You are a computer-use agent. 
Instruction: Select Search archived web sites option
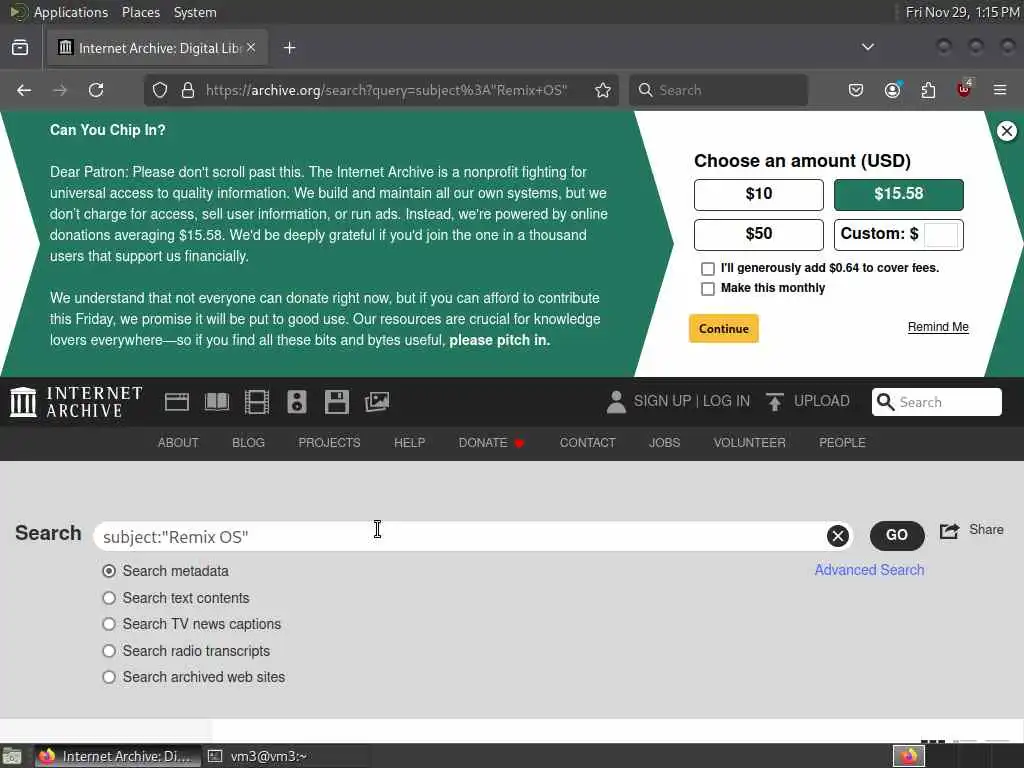coord(109,677)
